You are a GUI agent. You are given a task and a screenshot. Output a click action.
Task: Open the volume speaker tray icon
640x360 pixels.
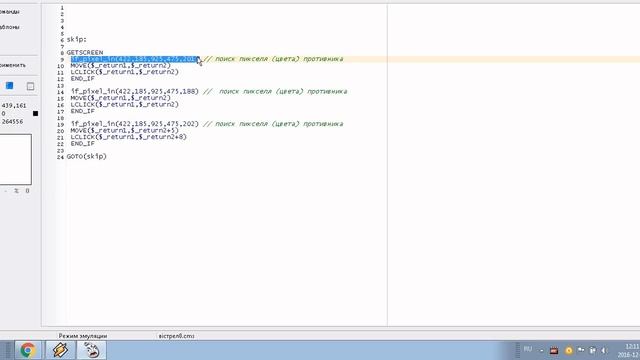click(x=604, y=351)
